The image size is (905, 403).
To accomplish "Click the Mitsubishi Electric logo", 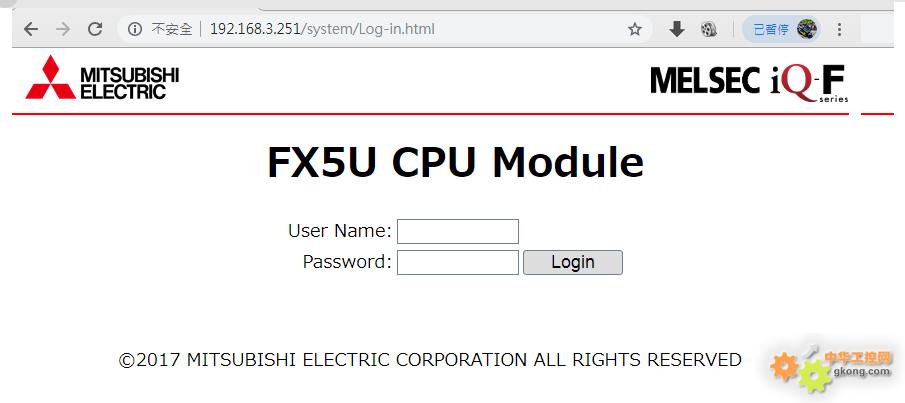I will pyautogui.click(x=102, y=77).
